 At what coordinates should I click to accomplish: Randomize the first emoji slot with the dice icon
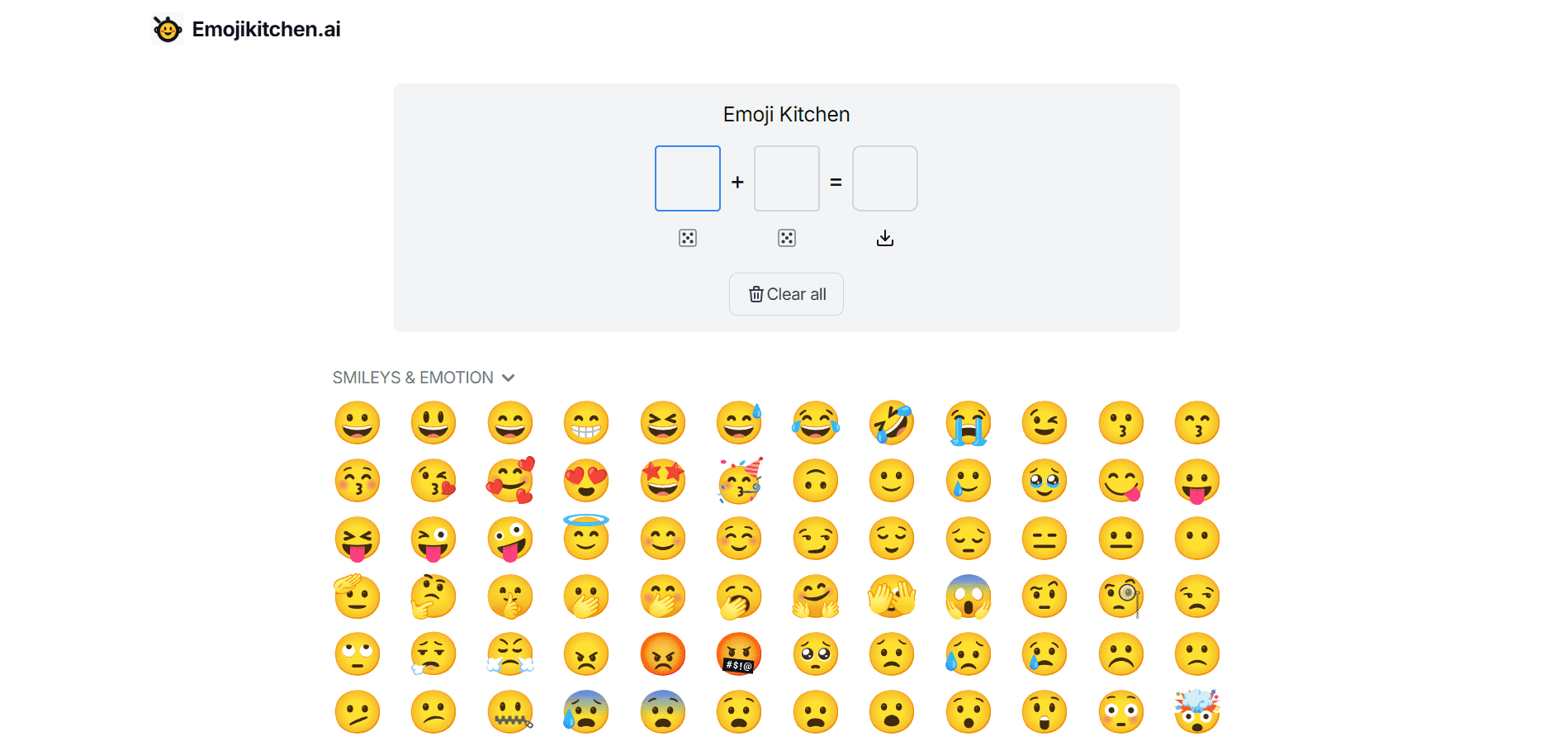coord(688,238)
